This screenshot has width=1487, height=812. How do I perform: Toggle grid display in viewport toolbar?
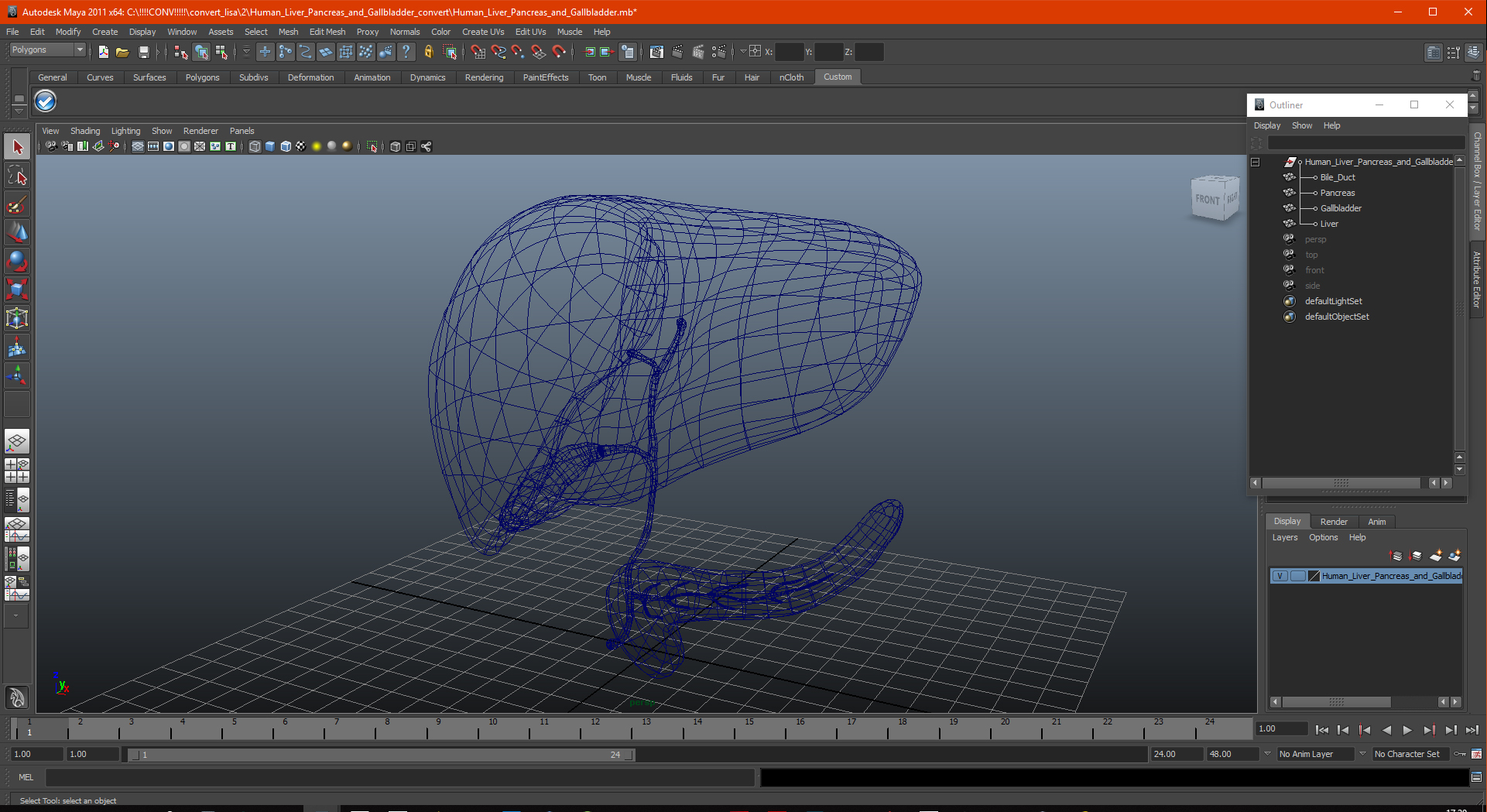coord(138,146)
